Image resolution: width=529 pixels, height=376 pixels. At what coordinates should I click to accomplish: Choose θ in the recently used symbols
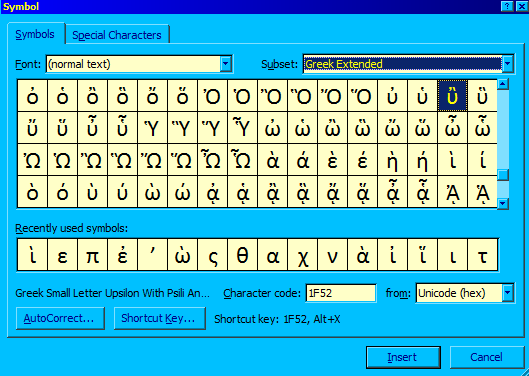(243, 255)
